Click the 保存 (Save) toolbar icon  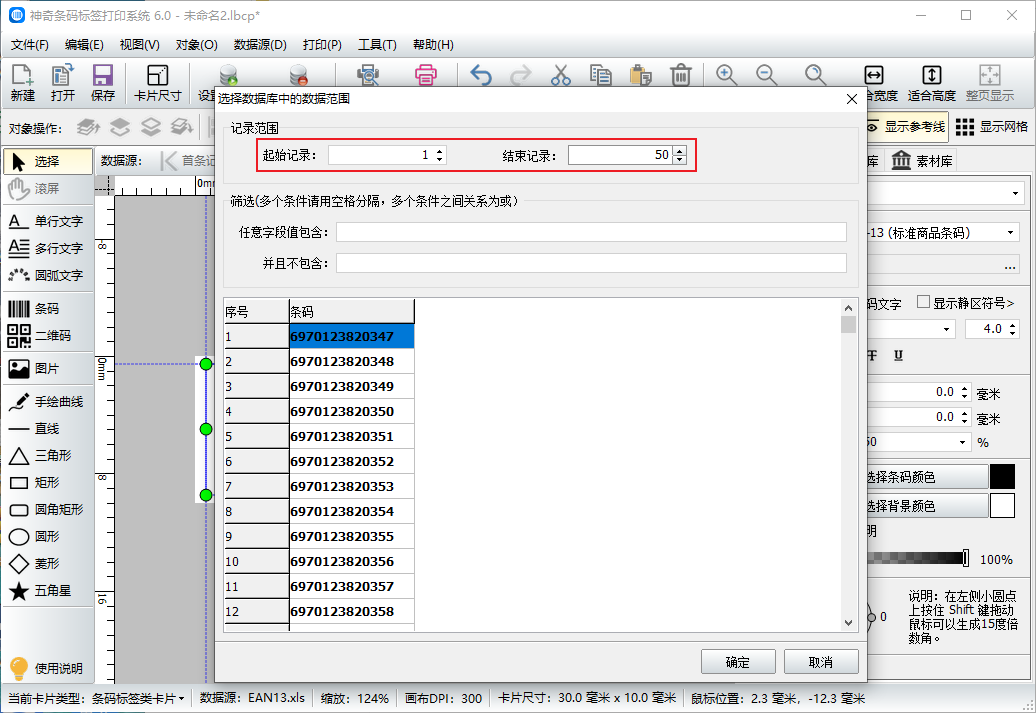point(102,83)
